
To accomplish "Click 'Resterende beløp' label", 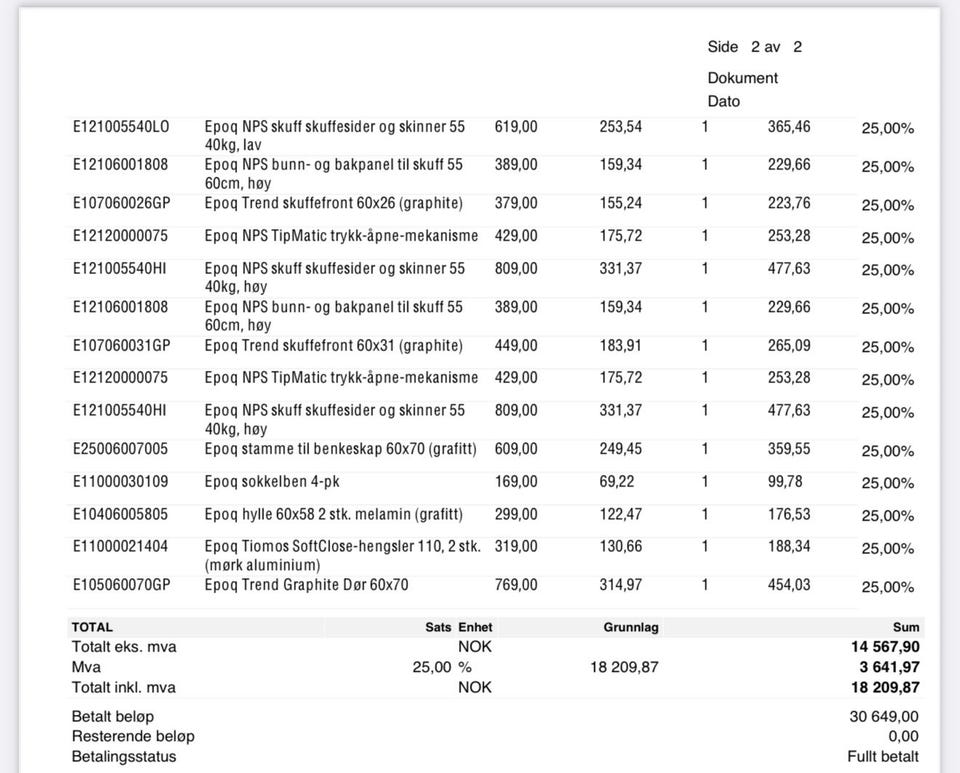I will pos(133,736).
